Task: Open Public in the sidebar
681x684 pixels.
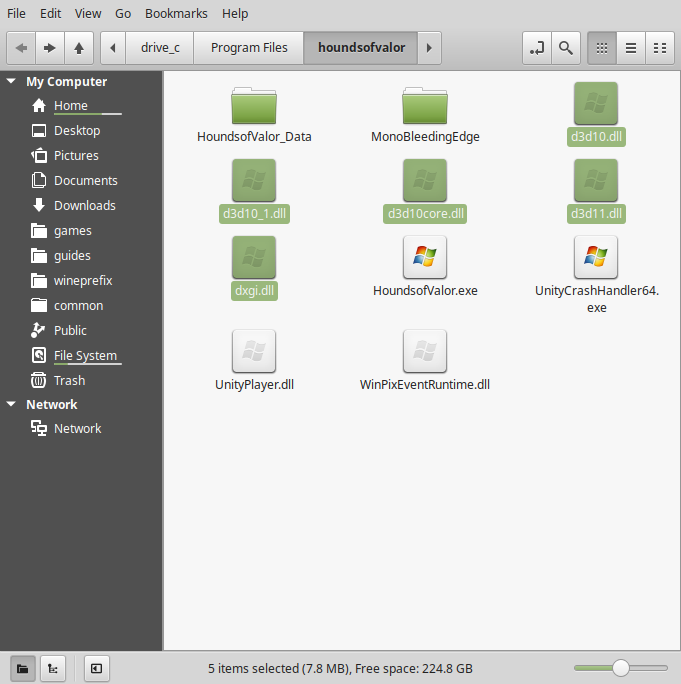Action: (x=81, y=331)
